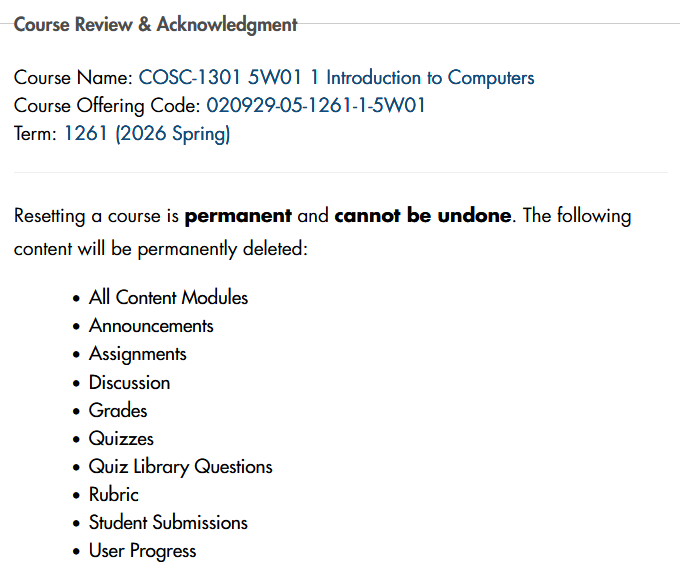Click the Quizzes list item

coord(121,439)
